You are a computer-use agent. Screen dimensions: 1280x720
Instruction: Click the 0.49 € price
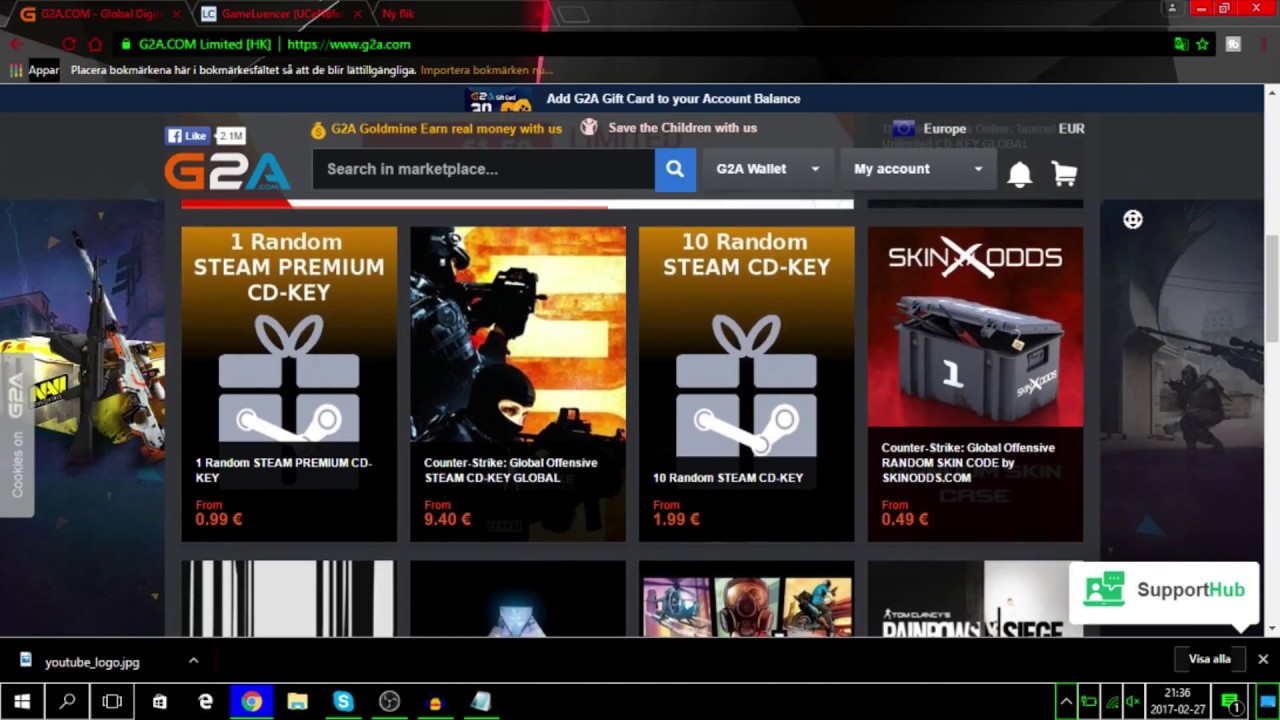click(905, 519)
